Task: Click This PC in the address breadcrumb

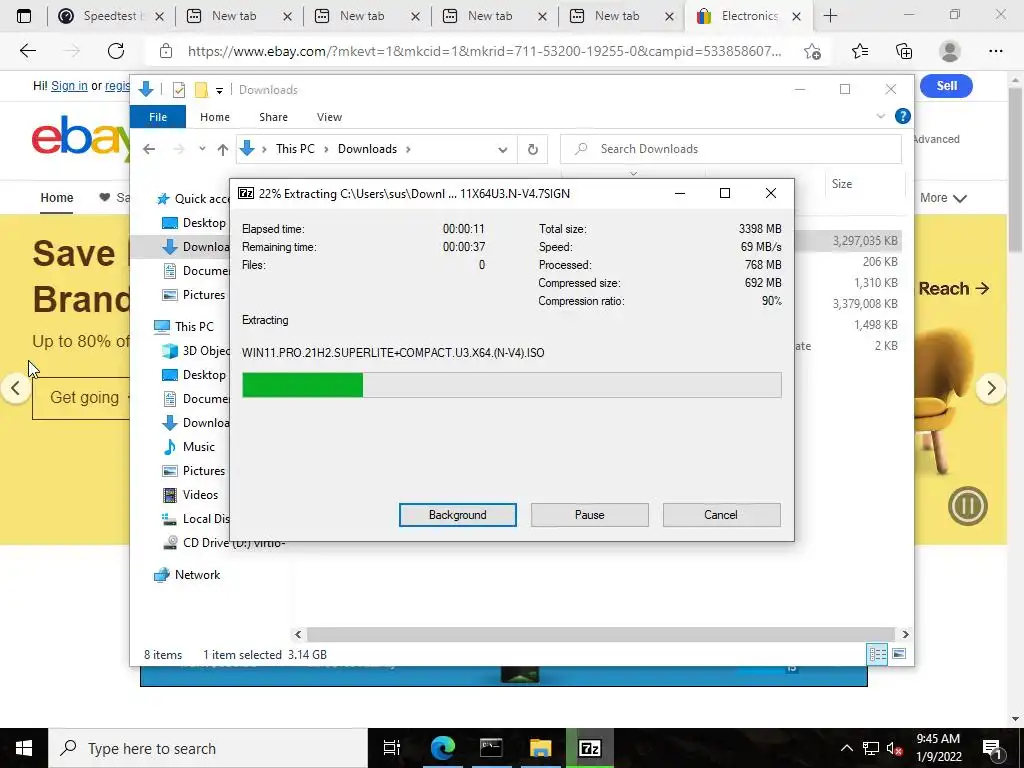Action: pos(295,149)
